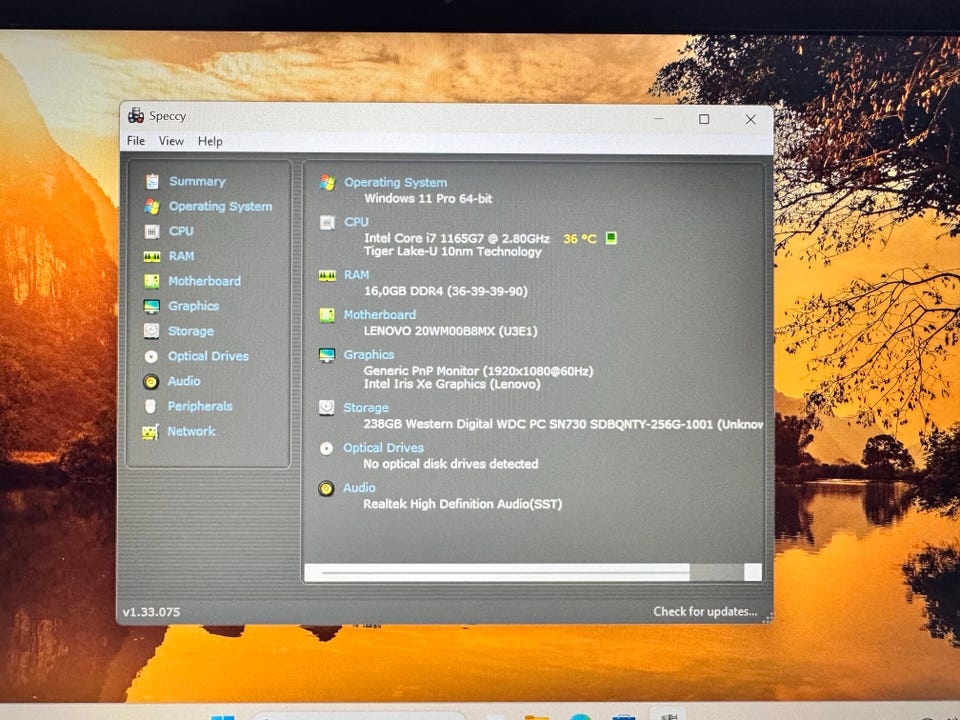Viewport: 960px width, 720px height.
Task: Open the Optical Drives disc icon in sidebar
Action: (151, 356)
